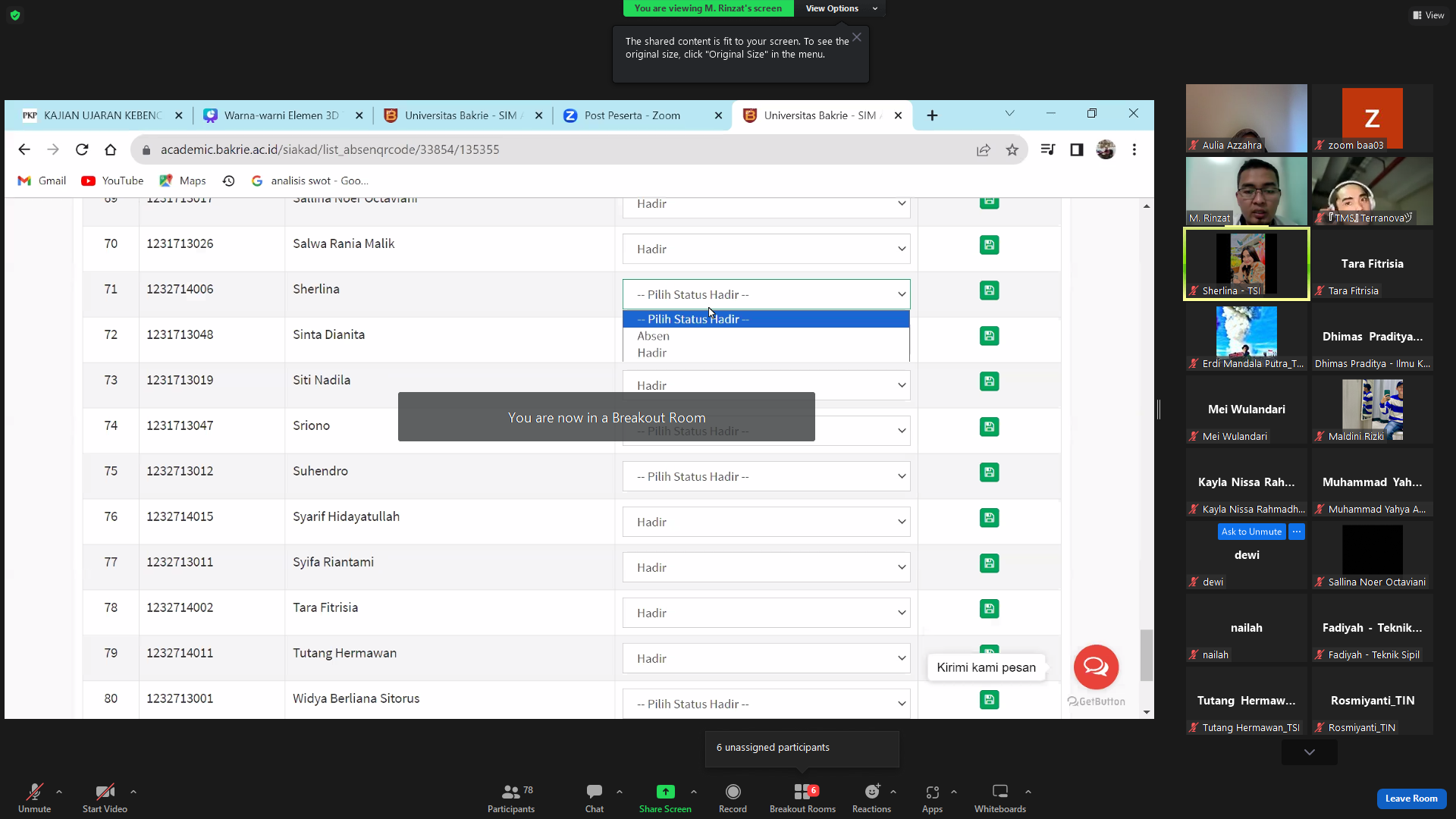
Task: Open Breakout Rooms panel
Action: pyautogui.click(x=802, y=799)
